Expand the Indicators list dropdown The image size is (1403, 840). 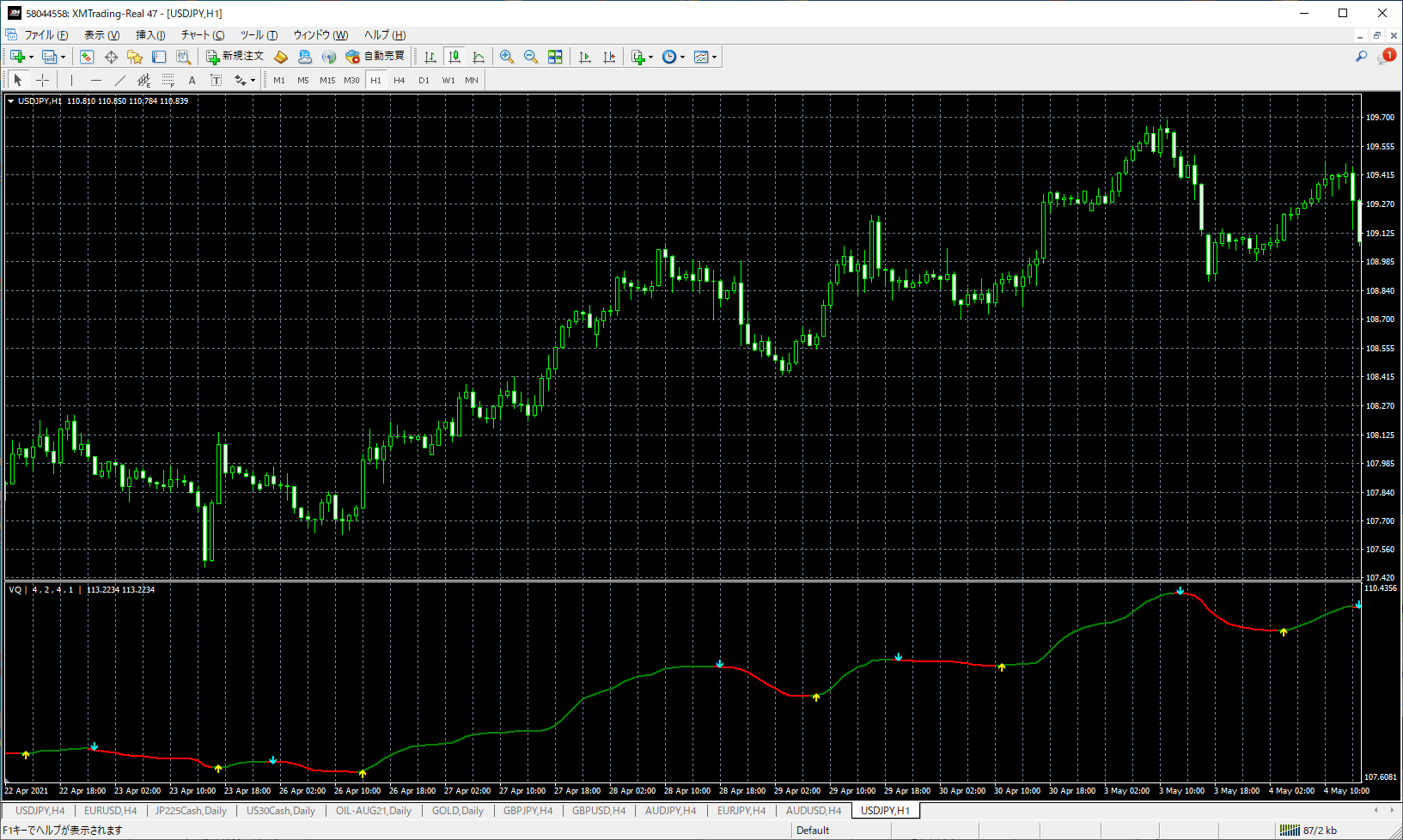tap(650, 56)
